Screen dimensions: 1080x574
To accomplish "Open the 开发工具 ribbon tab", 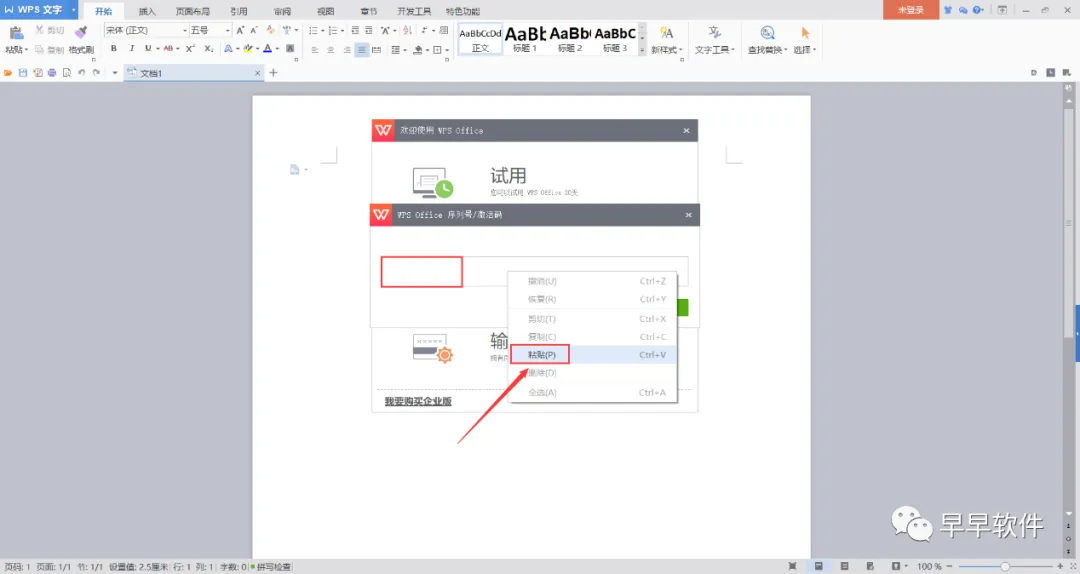I will tap(414, 11).
